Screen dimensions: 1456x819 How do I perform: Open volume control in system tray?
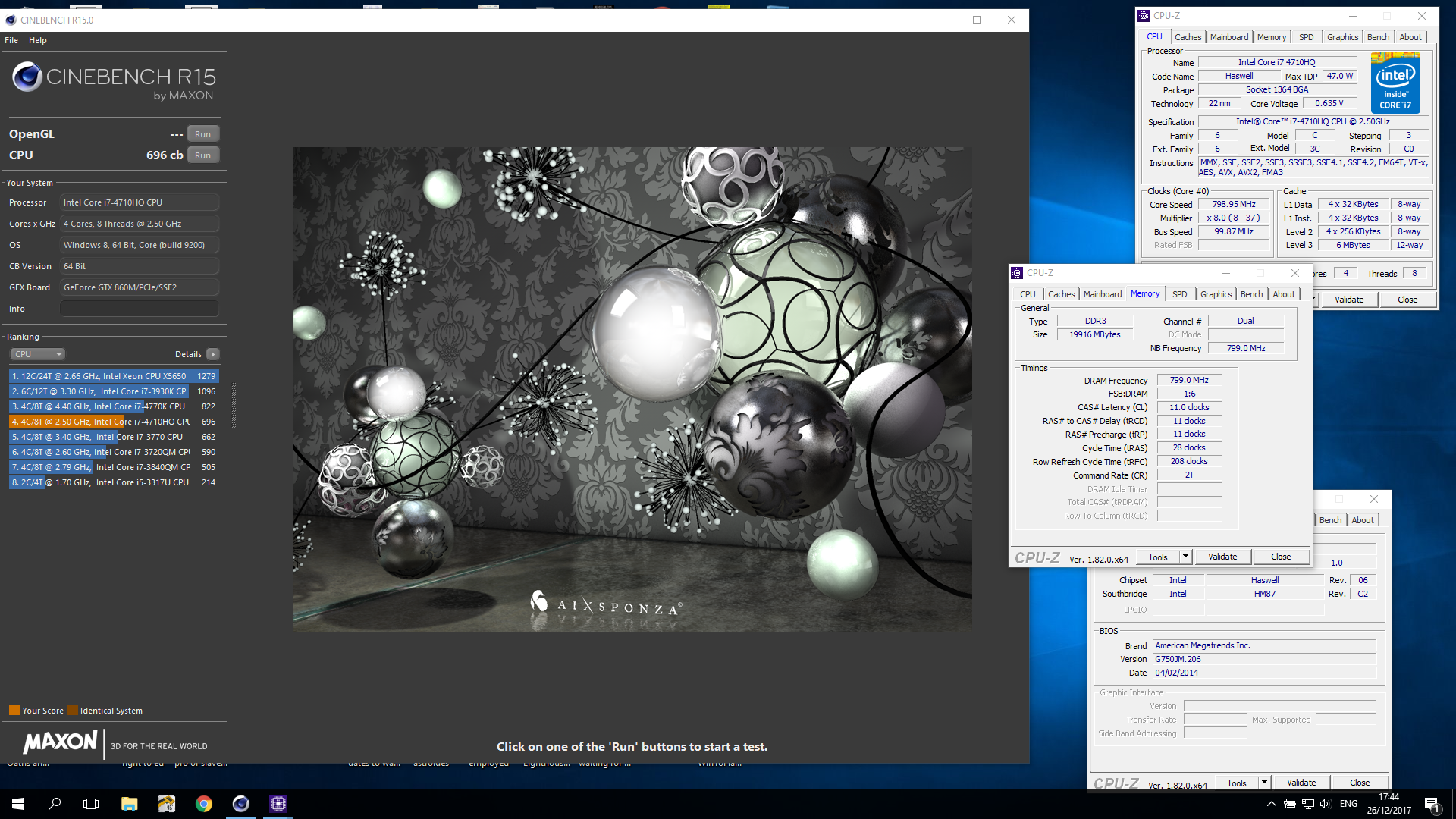click(1325, 804)
